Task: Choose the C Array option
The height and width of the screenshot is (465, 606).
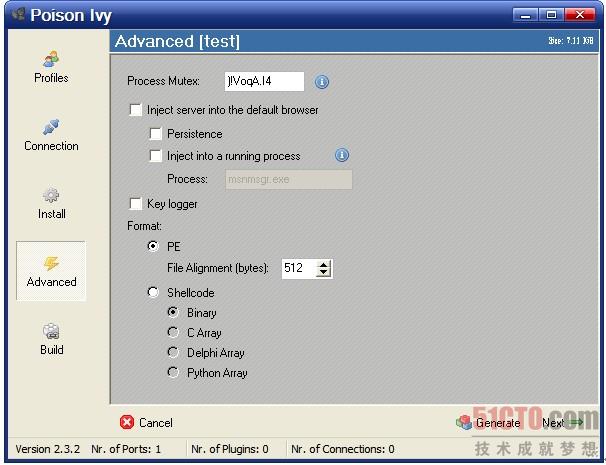Action: [x=173, y=332]
